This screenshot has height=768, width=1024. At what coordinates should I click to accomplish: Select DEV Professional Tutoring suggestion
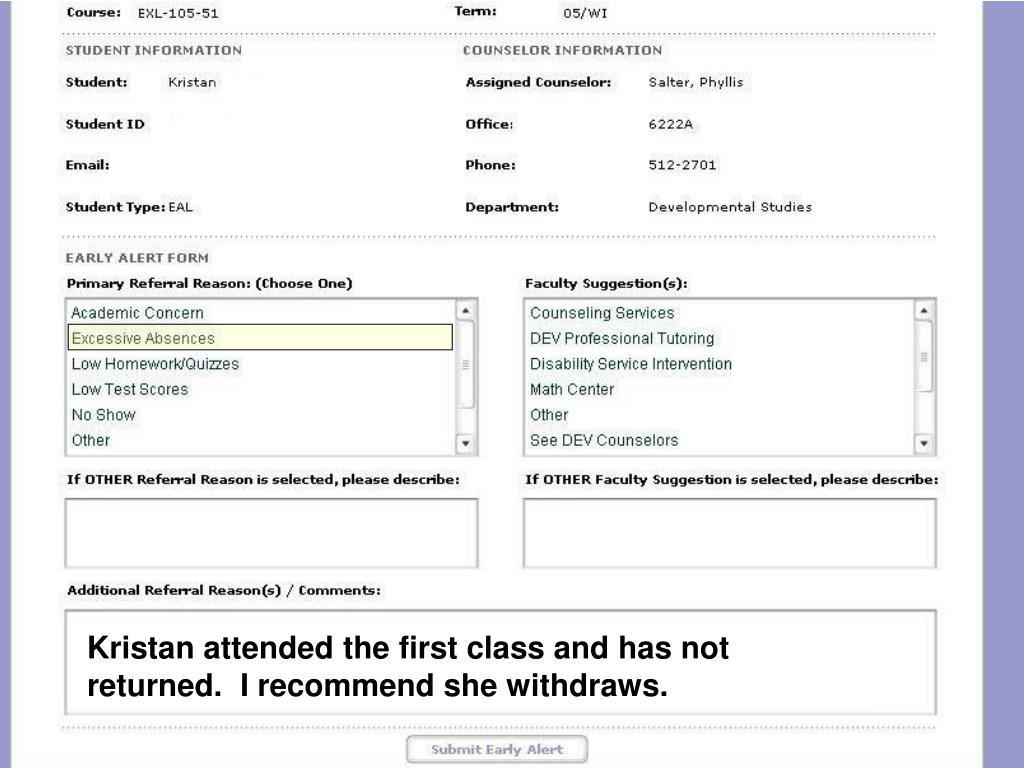pyautogui.click(x=719, y=338)
